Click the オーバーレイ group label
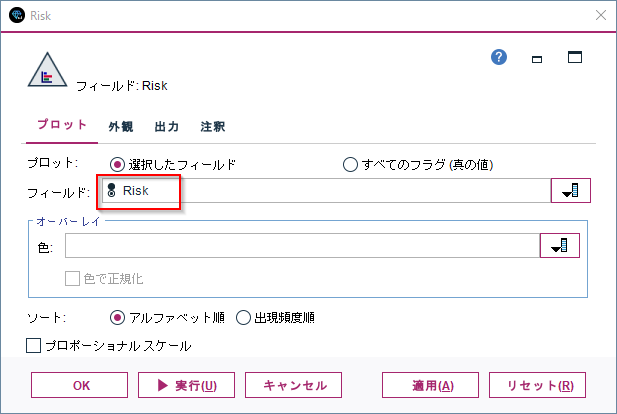 [68, 222]
